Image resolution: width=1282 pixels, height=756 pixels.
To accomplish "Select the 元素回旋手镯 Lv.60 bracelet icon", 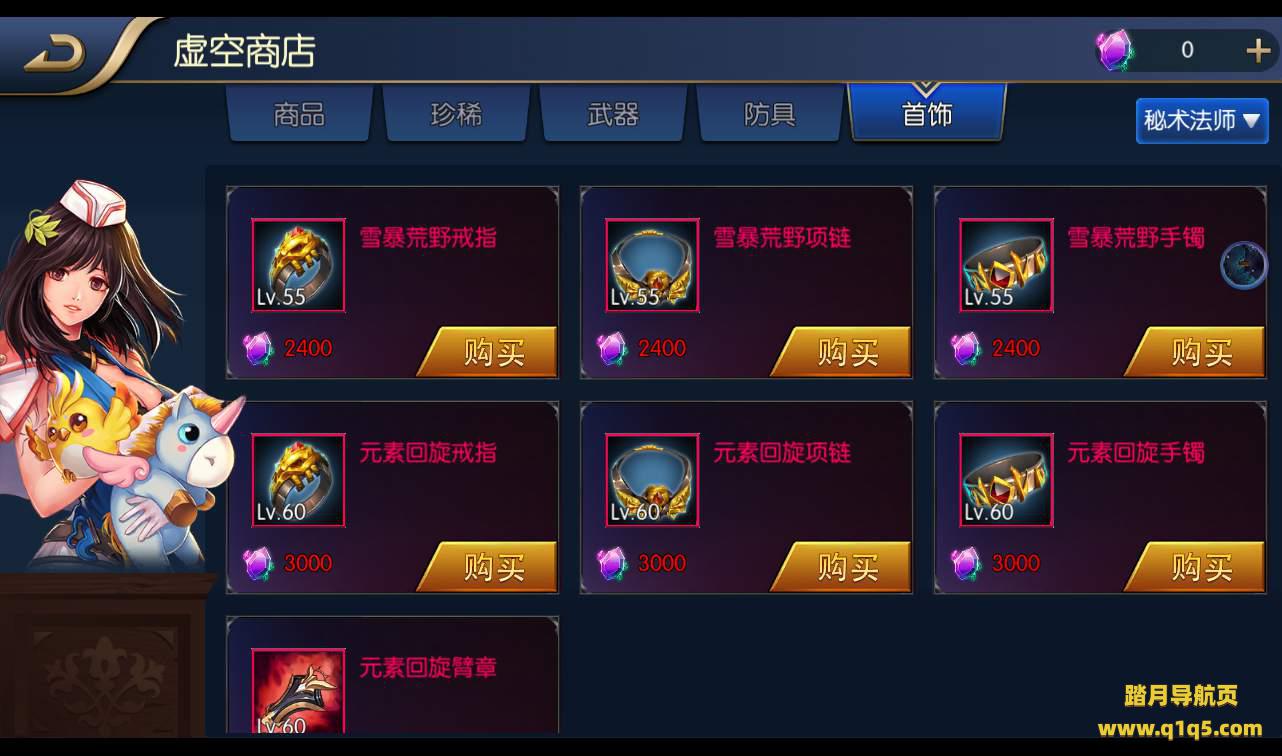I will [1006, 480].
